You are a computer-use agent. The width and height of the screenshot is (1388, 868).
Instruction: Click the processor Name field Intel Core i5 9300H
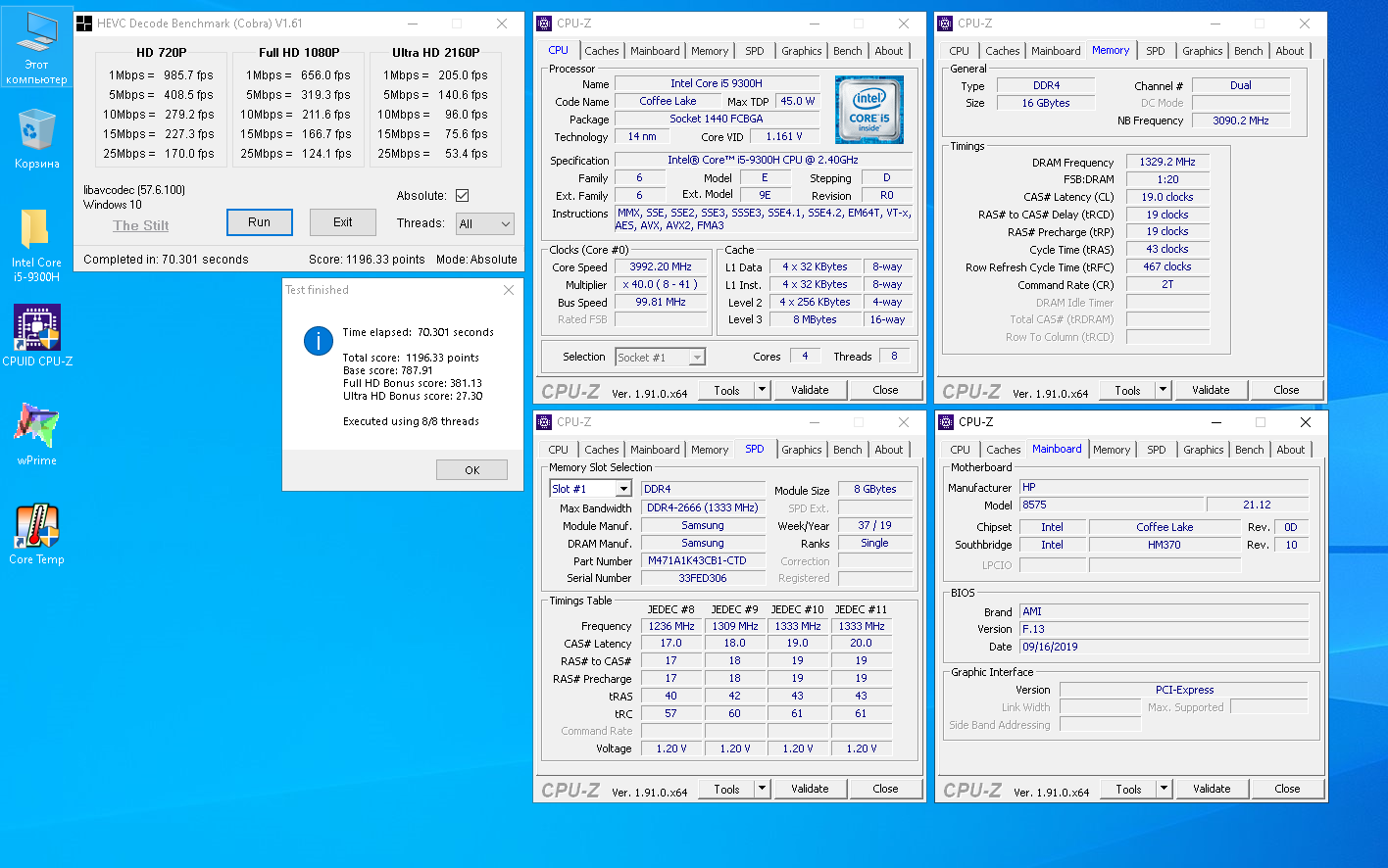click(717, 84)
